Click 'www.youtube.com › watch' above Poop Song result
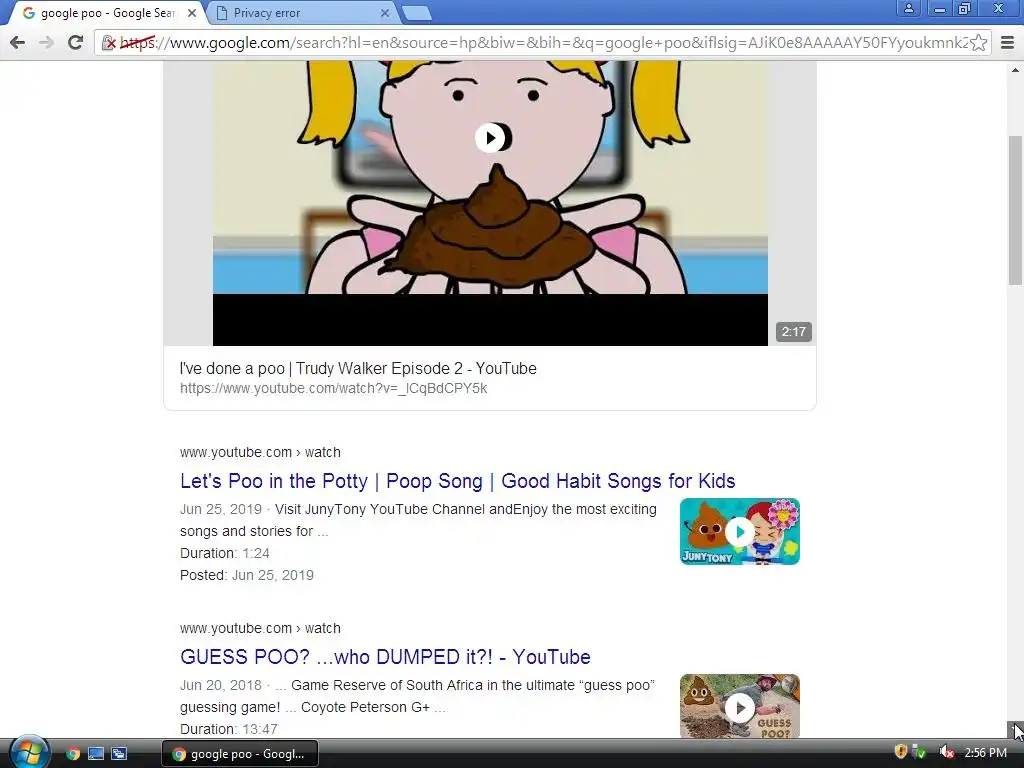The height and width of the screenshot is (768, 1024). pyautogui.click(x=260, y=453)
